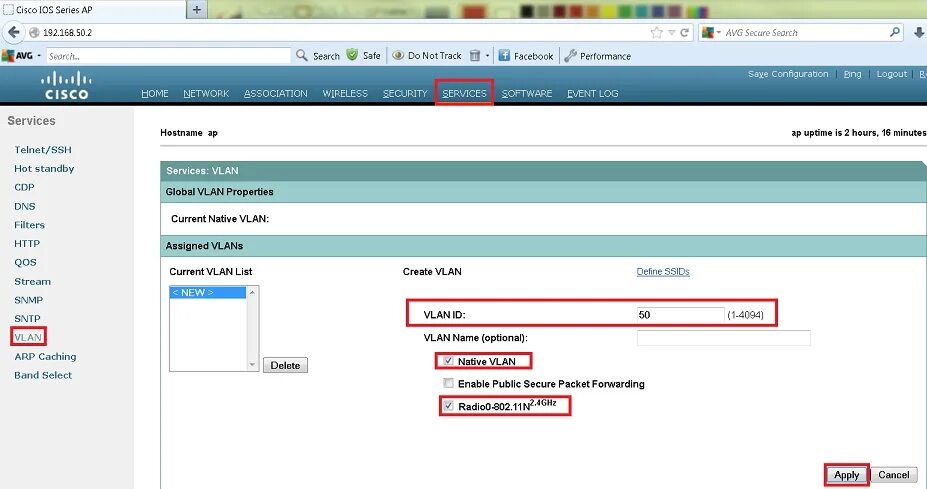Screen dimensions: 927x489
Task: Open VLAN services page
Action: pyautogui.click(x=28, y=337)
